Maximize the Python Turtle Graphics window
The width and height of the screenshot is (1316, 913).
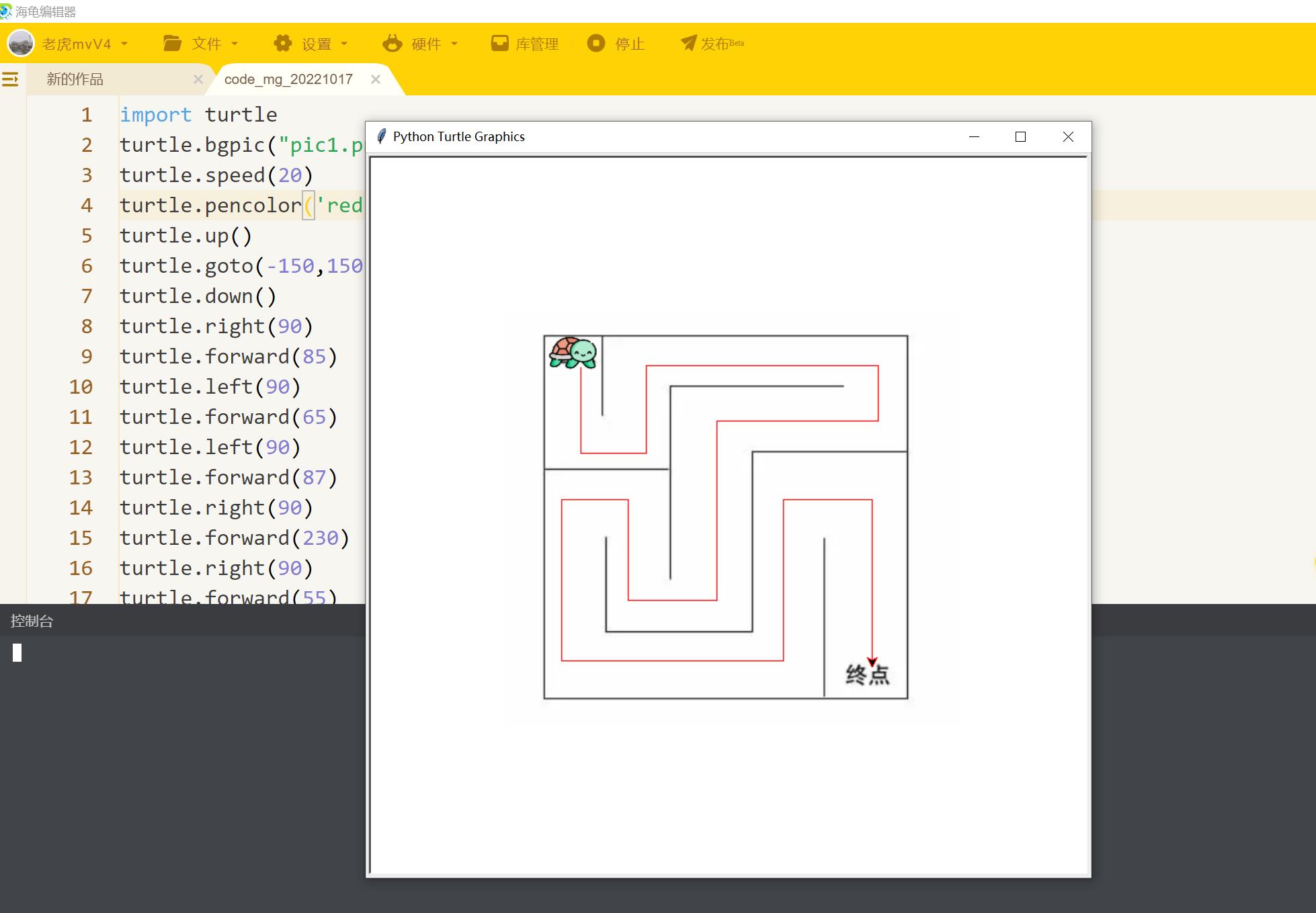(1020, 136)
